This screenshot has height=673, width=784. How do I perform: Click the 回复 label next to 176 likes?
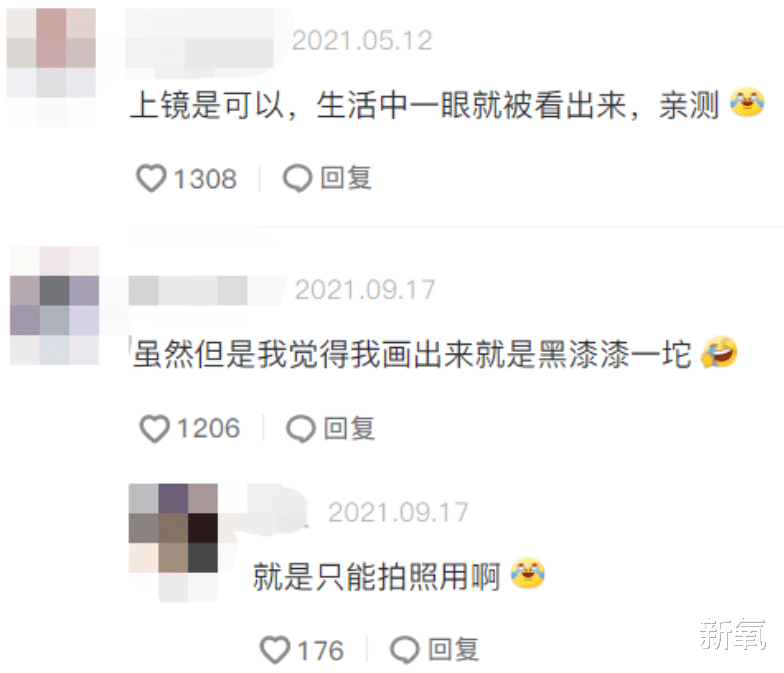point(454,649)
